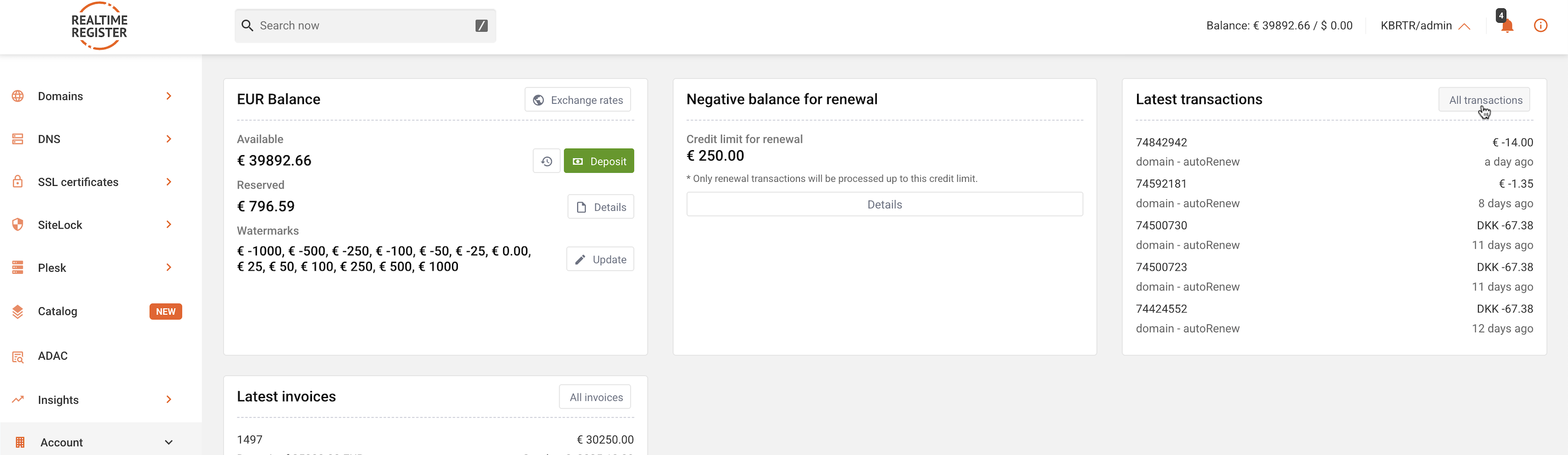Click the Domains globe icon
The image size is (1568, 455).
tap(18, 96)
